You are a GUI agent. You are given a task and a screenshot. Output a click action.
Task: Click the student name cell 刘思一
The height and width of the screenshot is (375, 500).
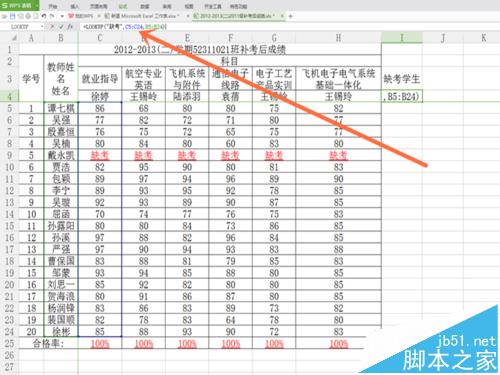61,285
